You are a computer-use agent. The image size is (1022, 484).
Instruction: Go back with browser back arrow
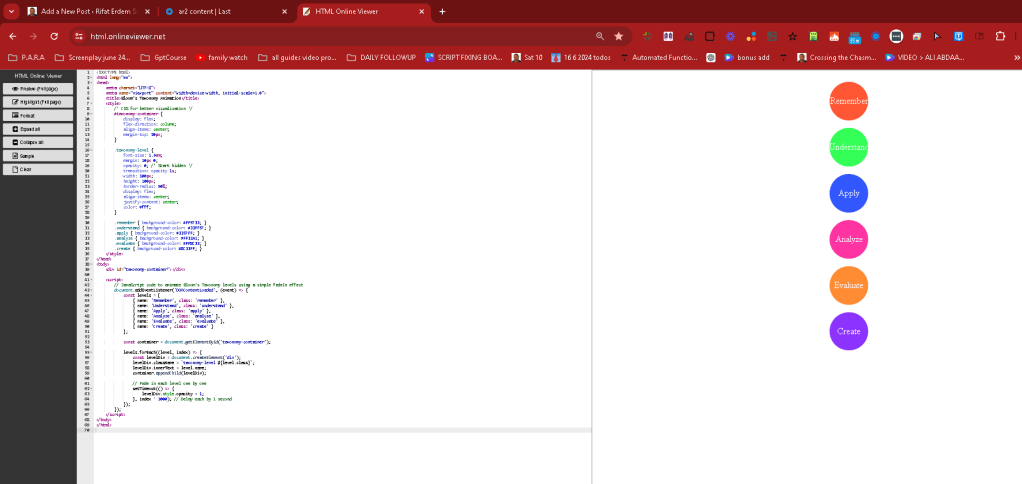coord(12,36)
